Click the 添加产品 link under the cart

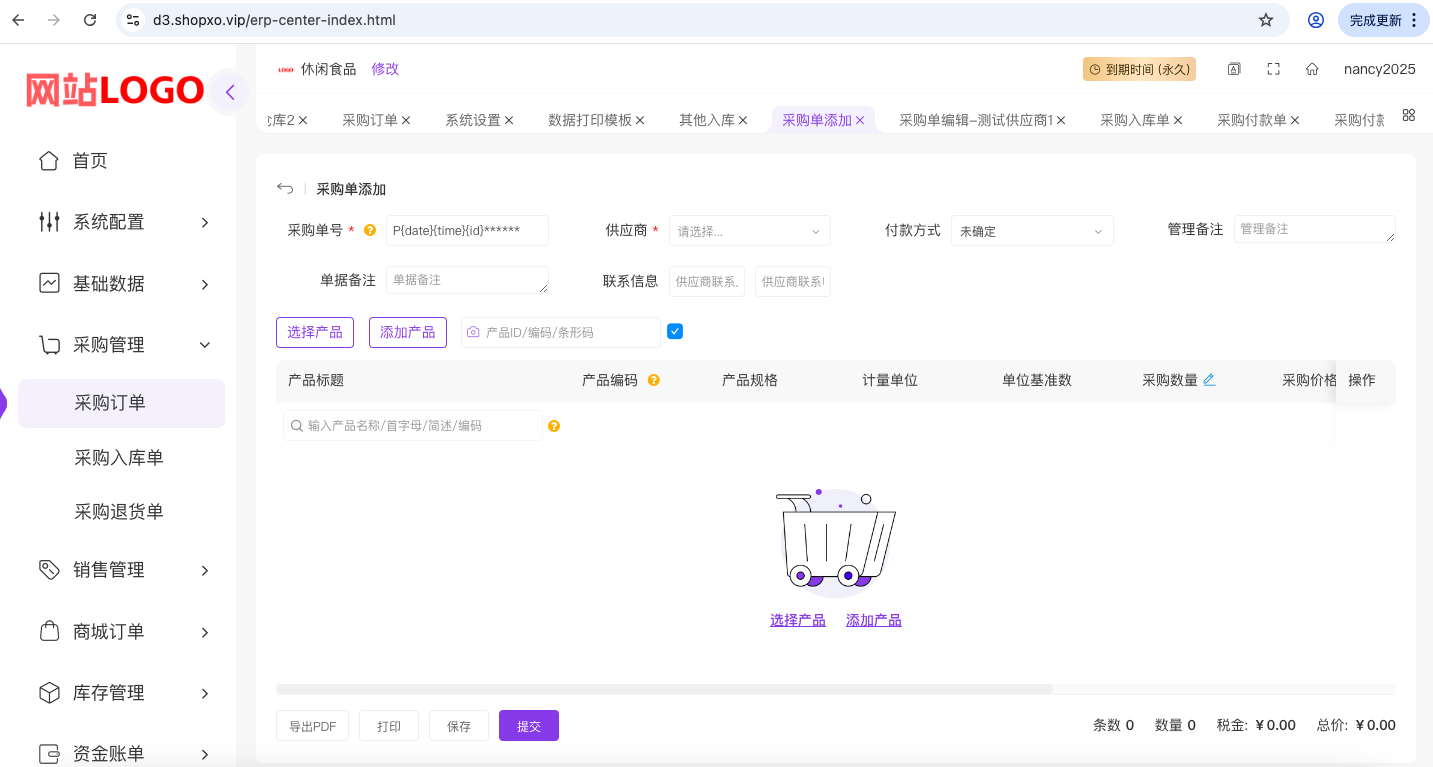coord(874,620)
